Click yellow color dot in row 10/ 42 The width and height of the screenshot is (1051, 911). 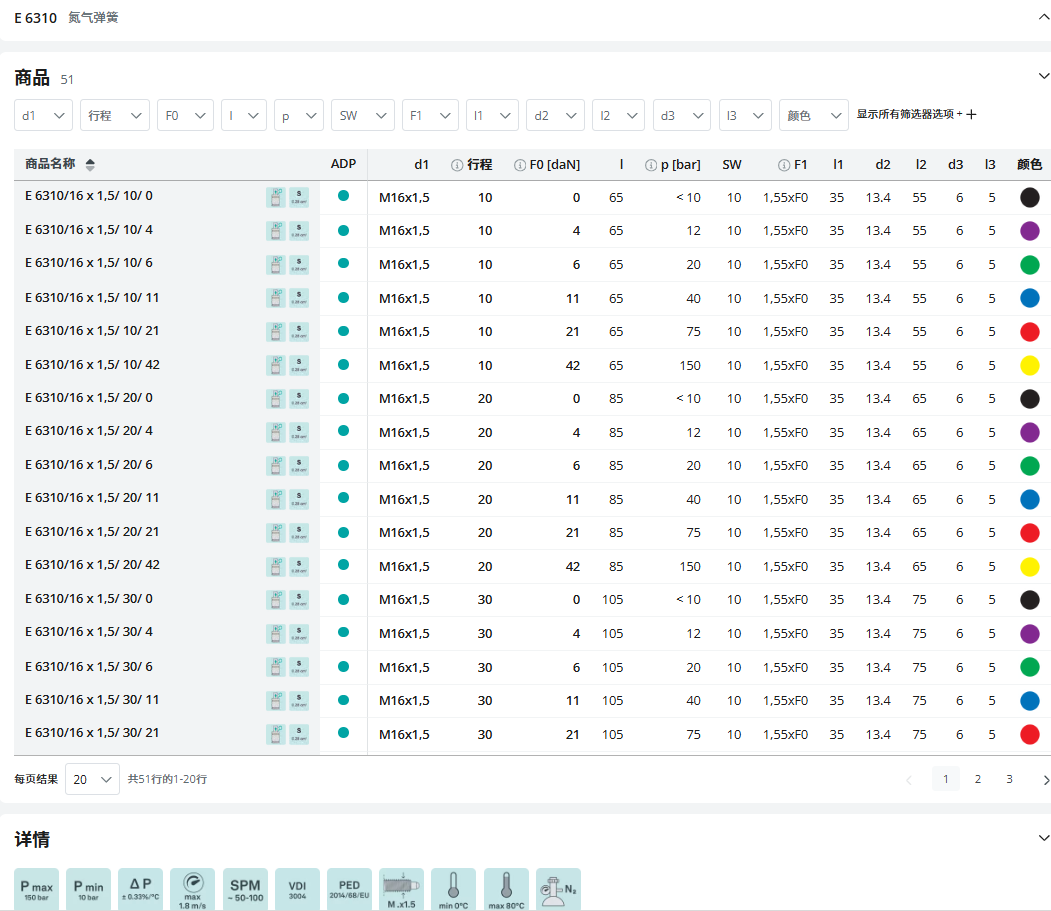click(1030, 365)
